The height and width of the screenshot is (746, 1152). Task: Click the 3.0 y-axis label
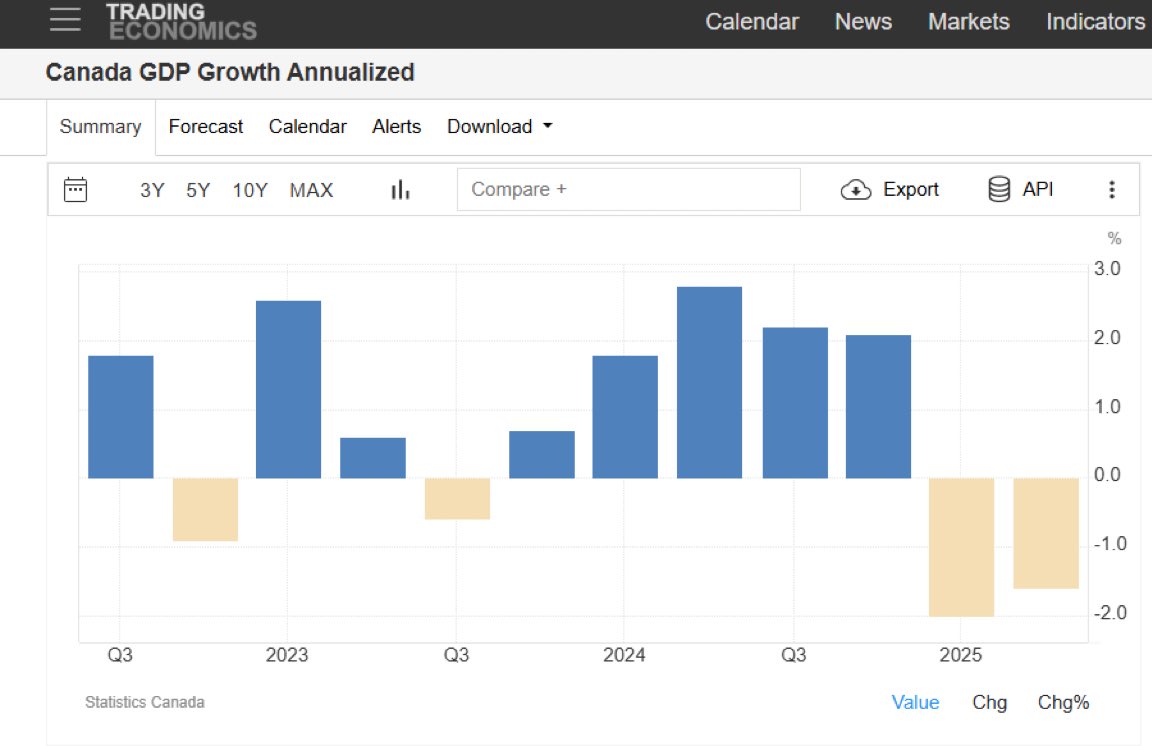pos(1107,269)
